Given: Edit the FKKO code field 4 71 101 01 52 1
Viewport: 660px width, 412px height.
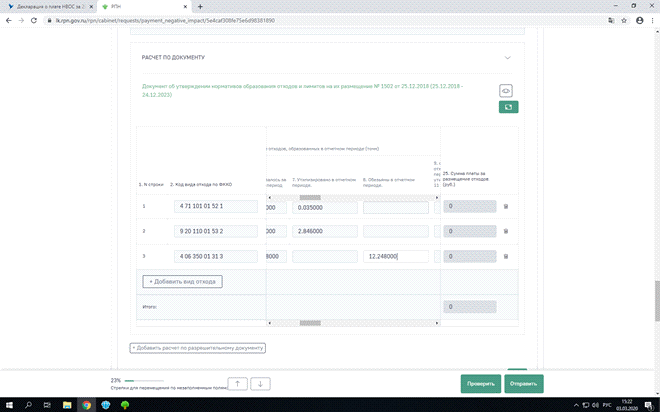Looking at the screenshot, I should point(215,207).
